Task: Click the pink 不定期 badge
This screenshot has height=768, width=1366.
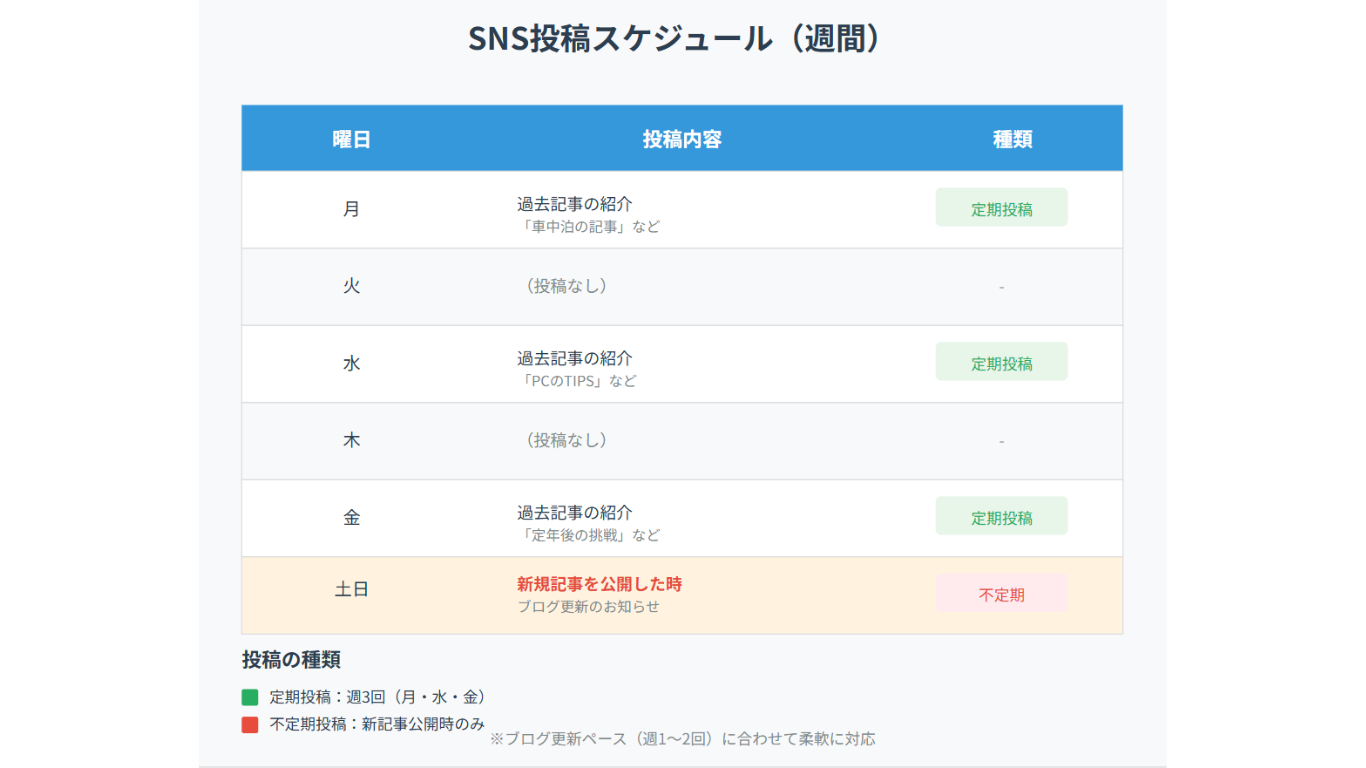Action: tap(1001, 594)
